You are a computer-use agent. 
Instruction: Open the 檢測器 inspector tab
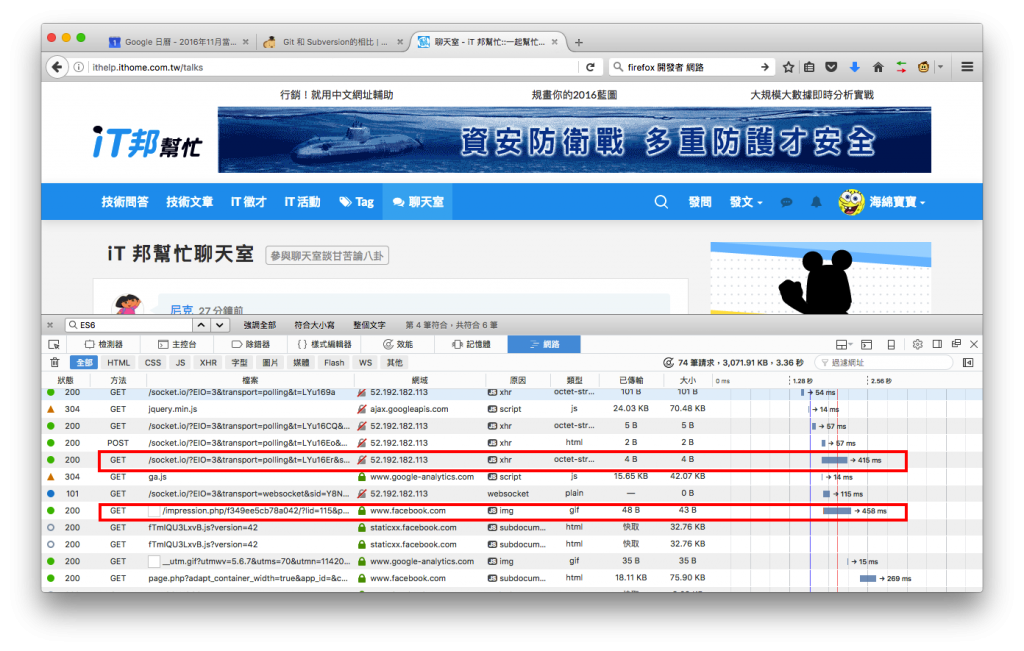pos(103,344)
